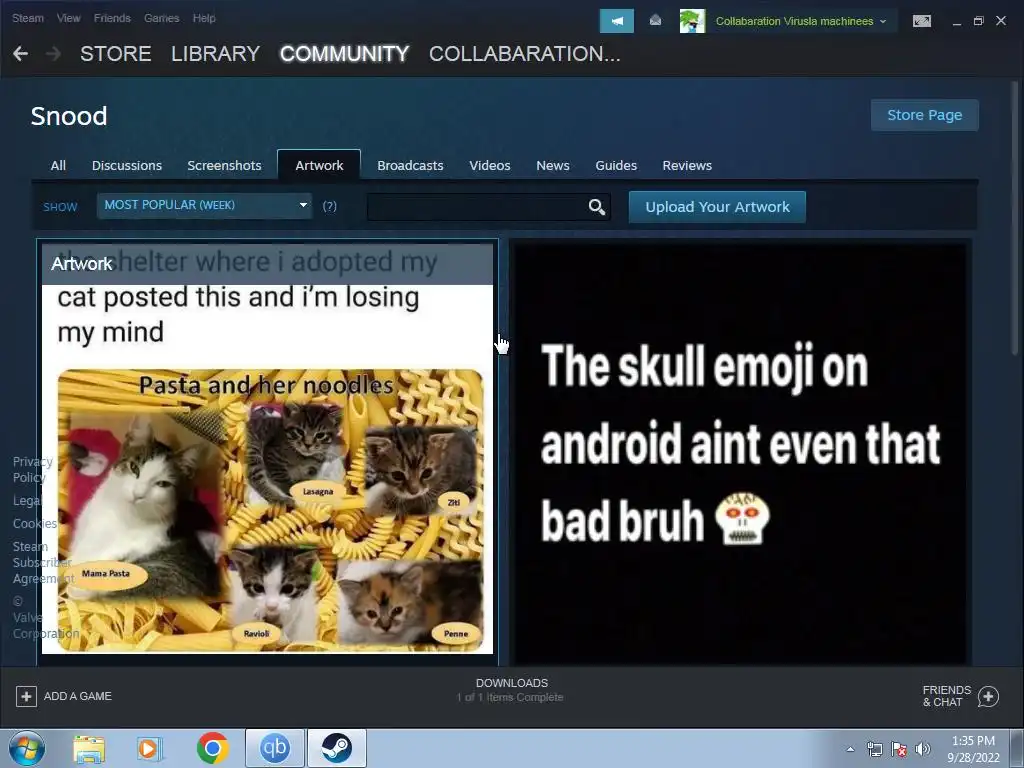This screenshot has height=768, width=1024.
Task: Open the Games menu
Action: tap(161, 18)
